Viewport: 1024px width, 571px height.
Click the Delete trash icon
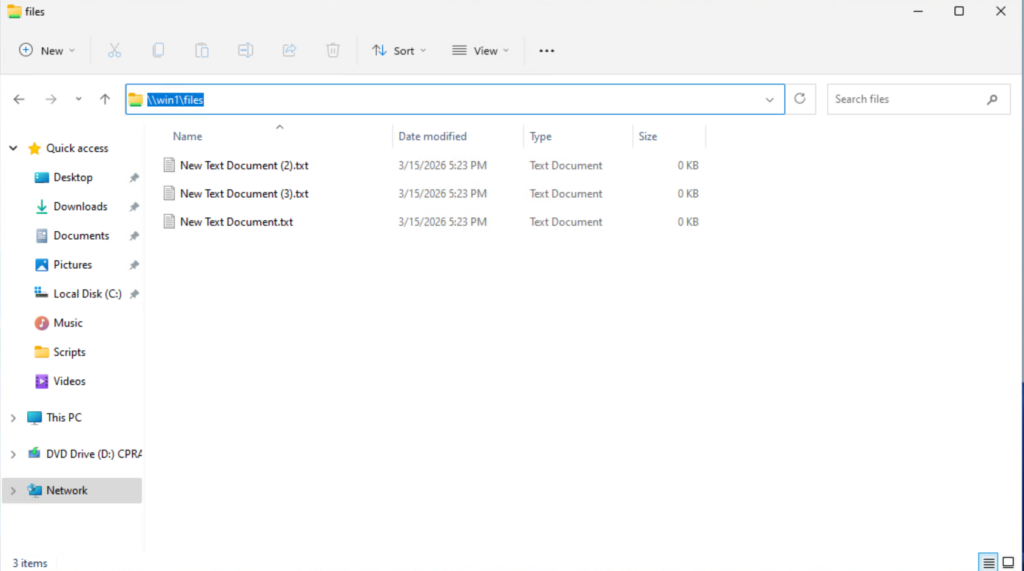[x=333, y=50]
